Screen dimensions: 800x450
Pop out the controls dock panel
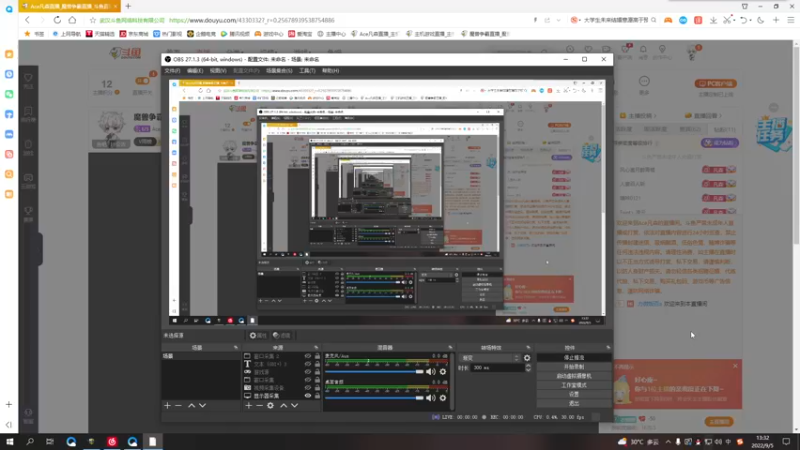click(608, 347)
